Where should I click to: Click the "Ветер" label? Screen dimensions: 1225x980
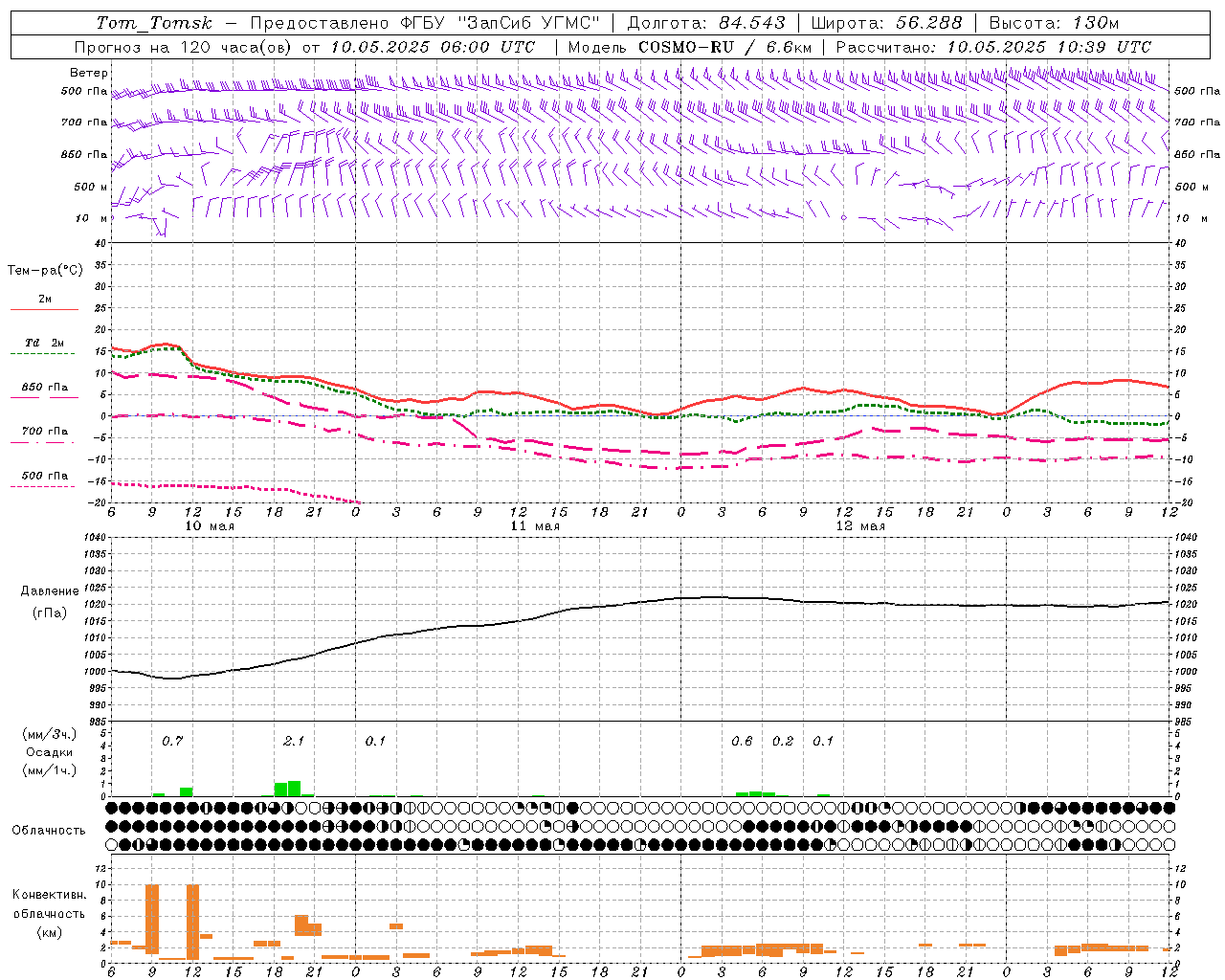click(x=89, y=73)
